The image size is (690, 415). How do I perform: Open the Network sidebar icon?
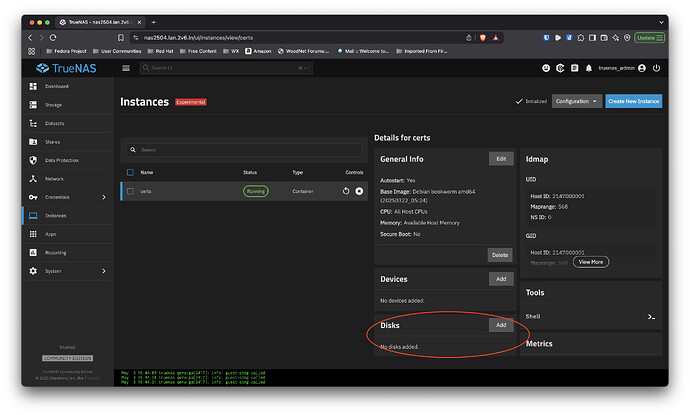[x=33, y=179]
